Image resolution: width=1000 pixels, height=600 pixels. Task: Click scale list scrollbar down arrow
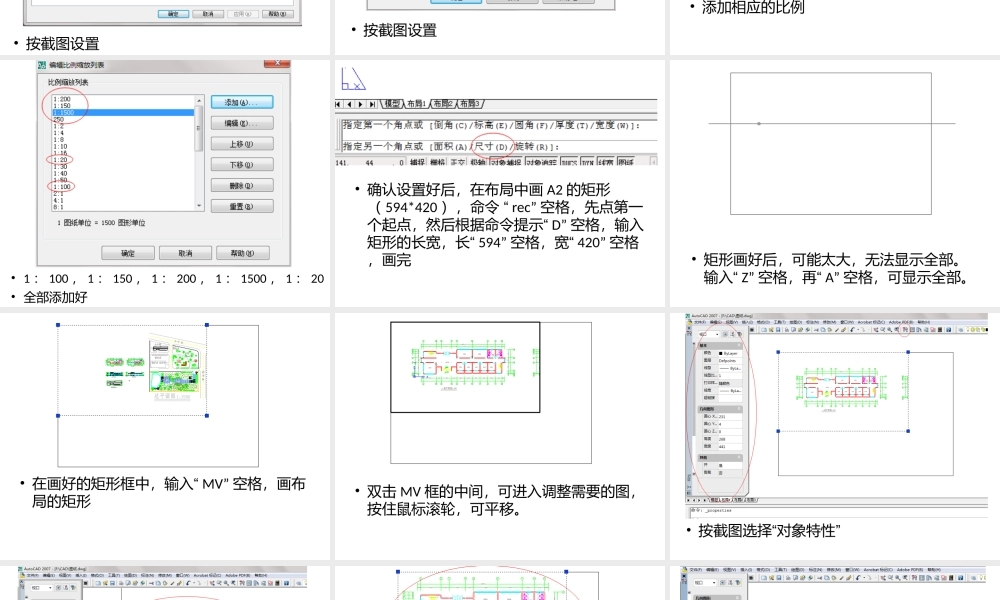(x=199, y=206)
